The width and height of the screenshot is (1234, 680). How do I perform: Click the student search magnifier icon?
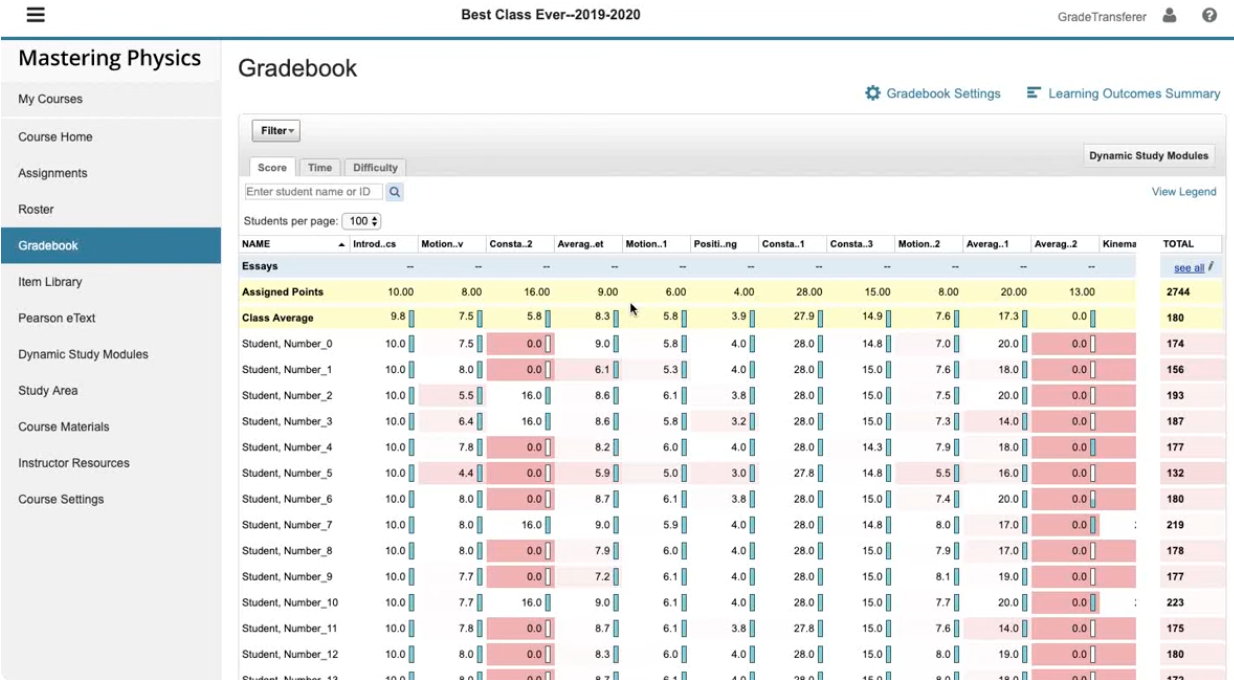pos(395,191)
